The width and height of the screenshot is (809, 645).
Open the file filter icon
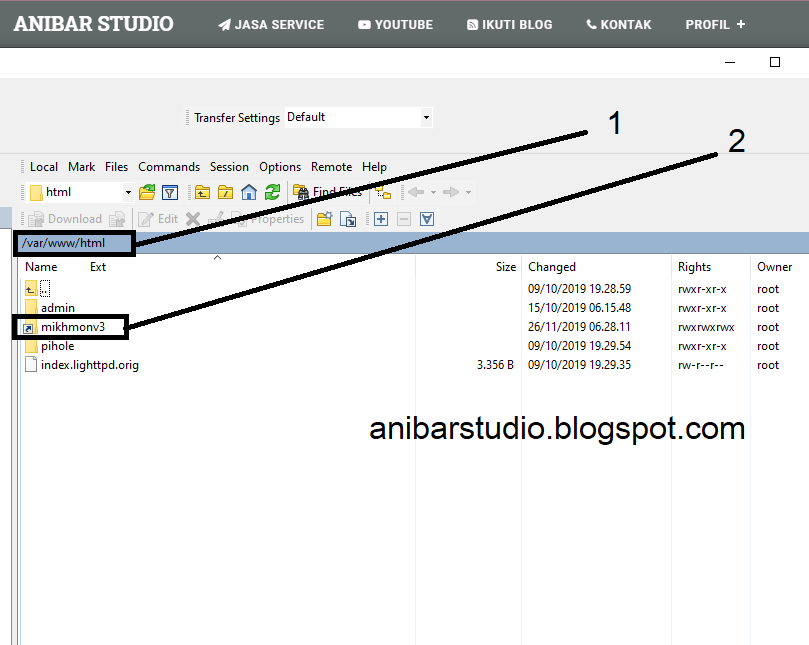click(x=170, y=192)
